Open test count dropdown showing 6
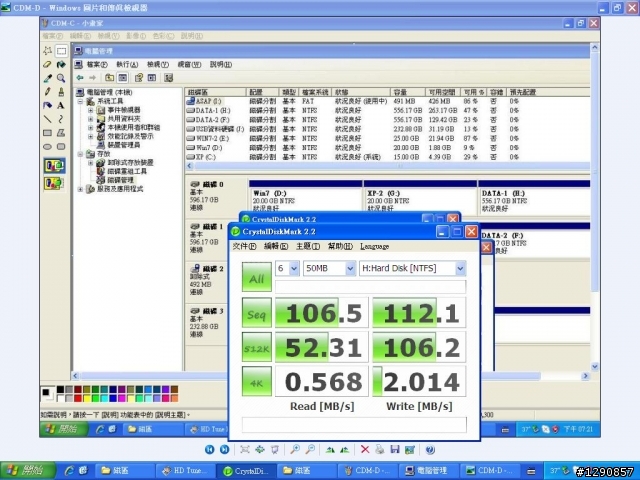 (294, 269)
